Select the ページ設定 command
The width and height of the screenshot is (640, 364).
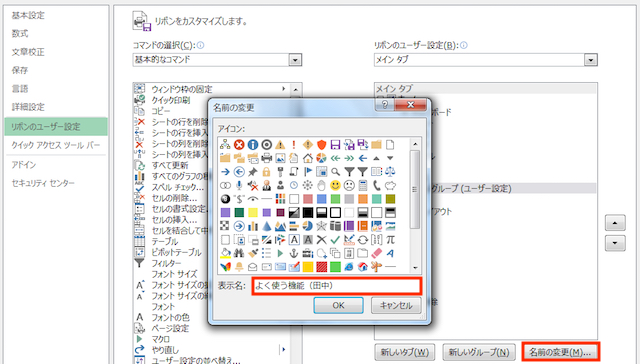click(170, 328)
